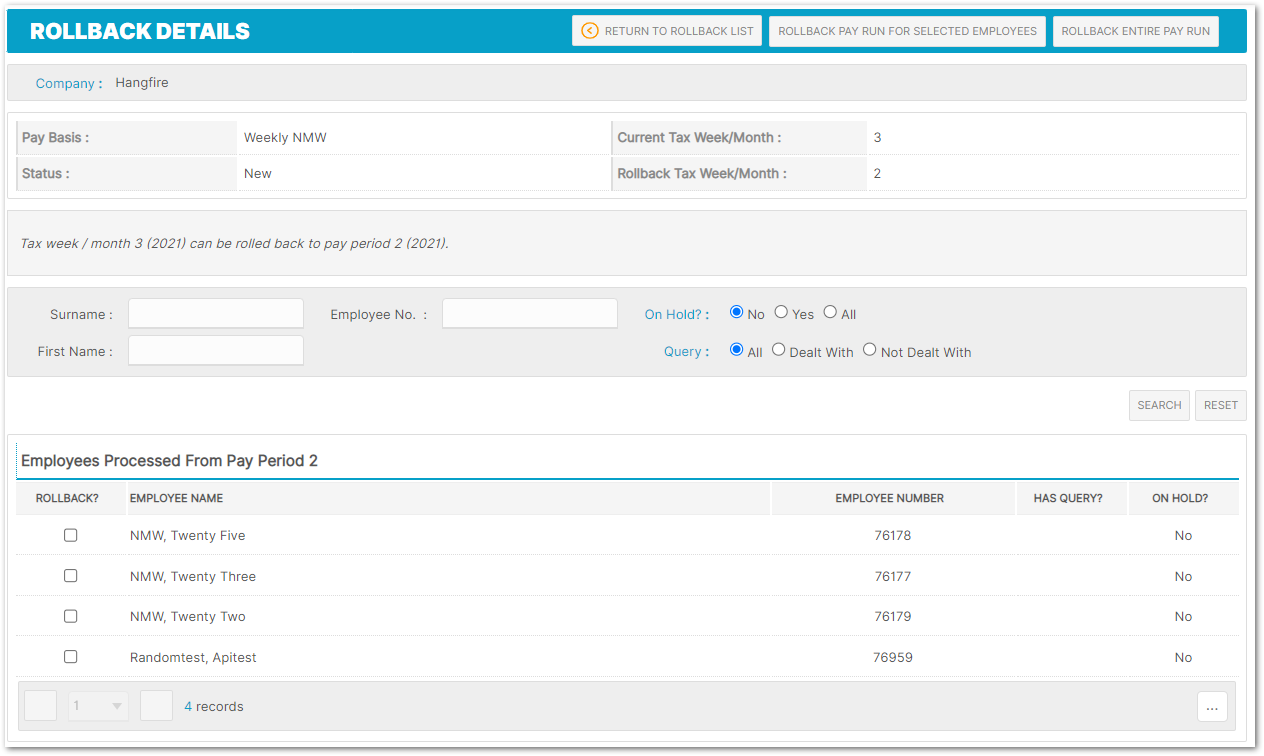
Task: Sort by Employee Name column header
Action: coord(177,498)
